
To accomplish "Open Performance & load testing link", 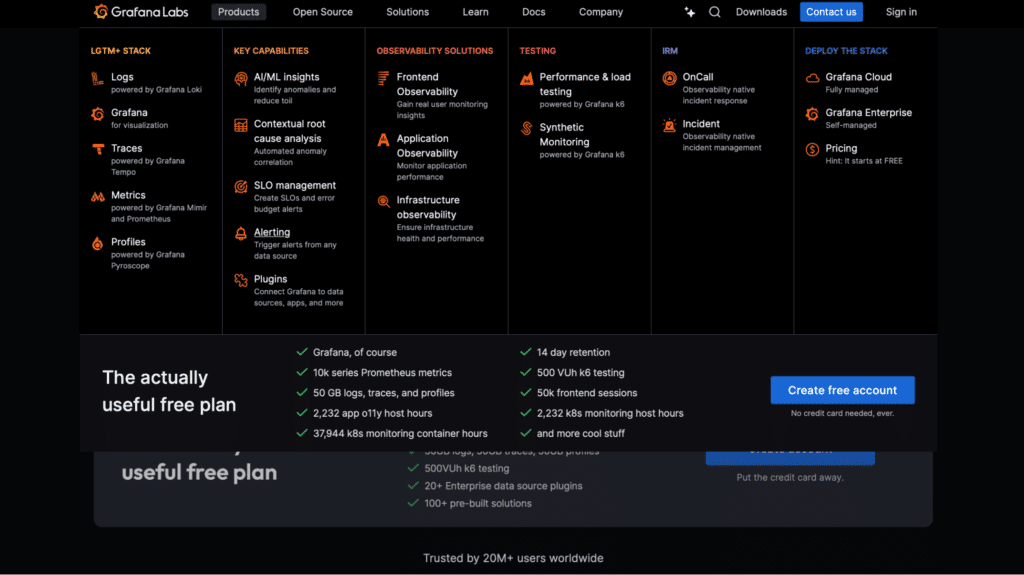I will (584, 84).
